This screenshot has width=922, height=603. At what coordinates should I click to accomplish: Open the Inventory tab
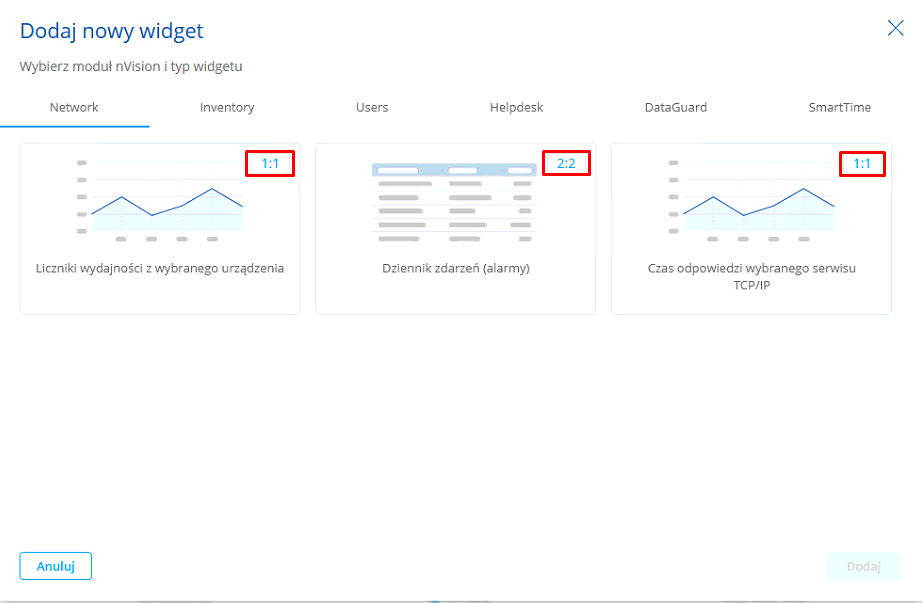(x=227, y=107)
